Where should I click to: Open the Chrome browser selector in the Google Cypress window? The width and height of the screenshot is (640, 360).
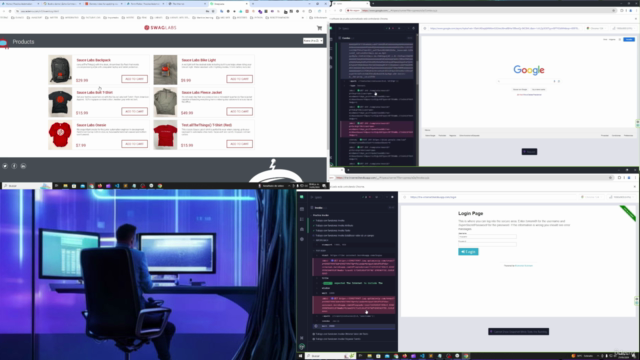[596, 29]
